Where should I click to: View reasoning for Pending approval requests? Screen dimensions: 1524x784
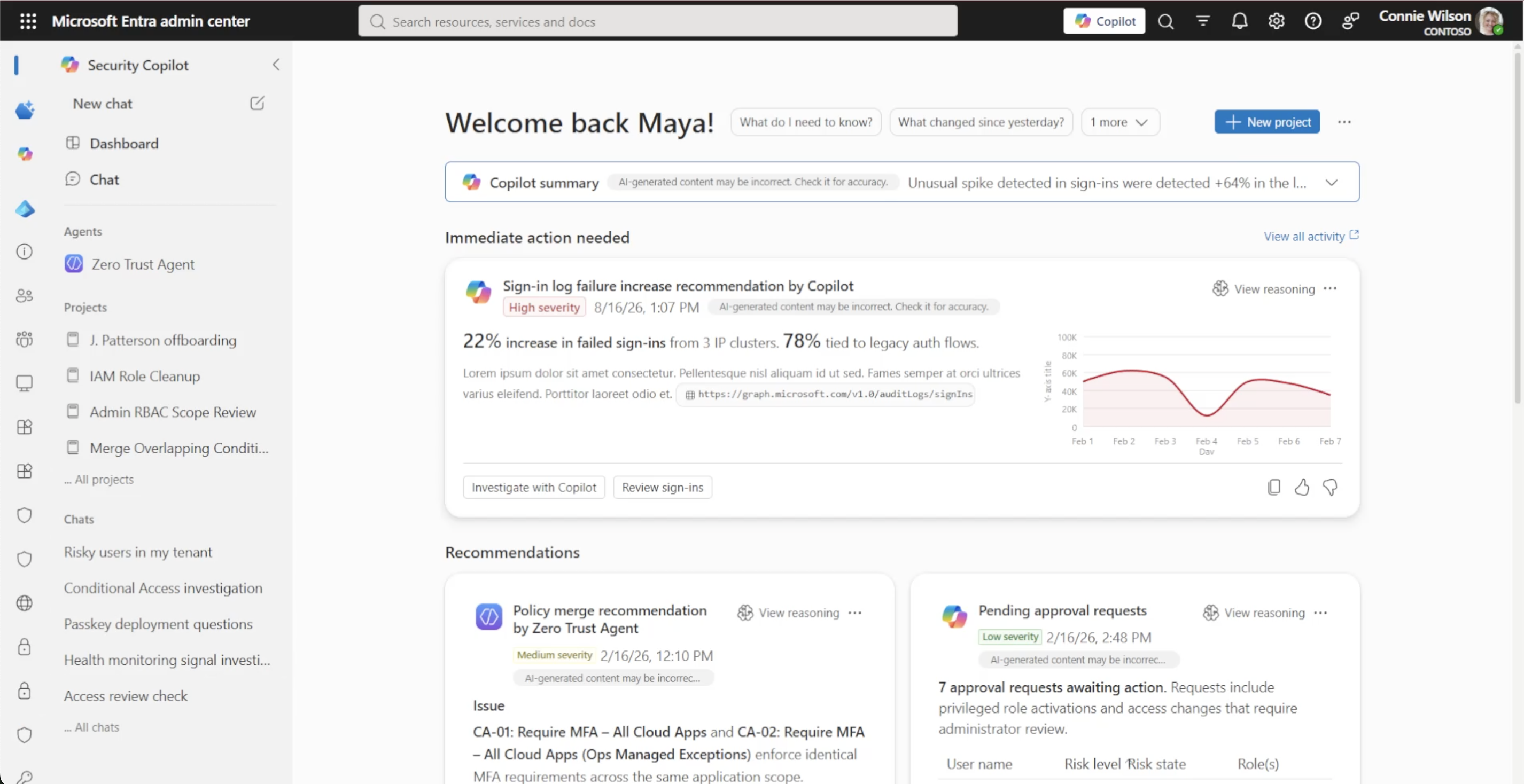[x=1254, y=613]
